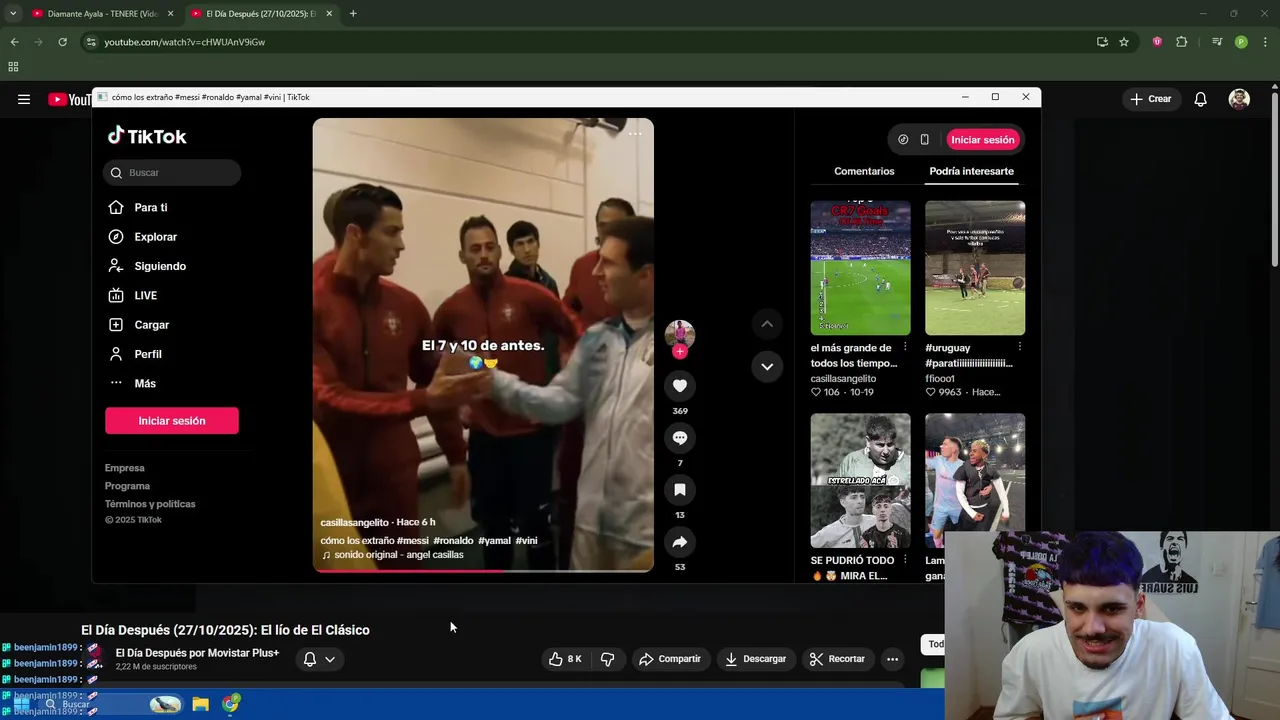This screenshot has width=1280, height=720.
Task: Open File Explorer from taskbar
Action: (x=200, y=704)
